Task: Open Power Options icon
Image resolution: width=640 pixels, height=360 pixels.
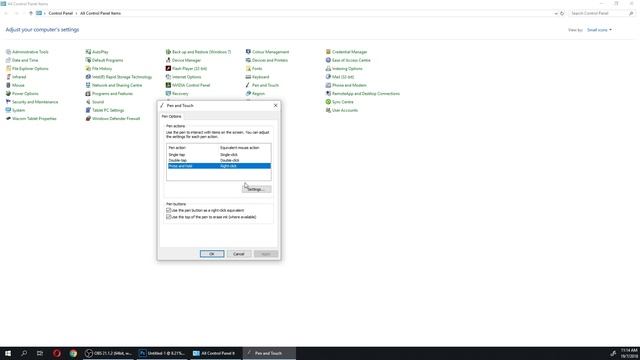Action: click(8, 93)
